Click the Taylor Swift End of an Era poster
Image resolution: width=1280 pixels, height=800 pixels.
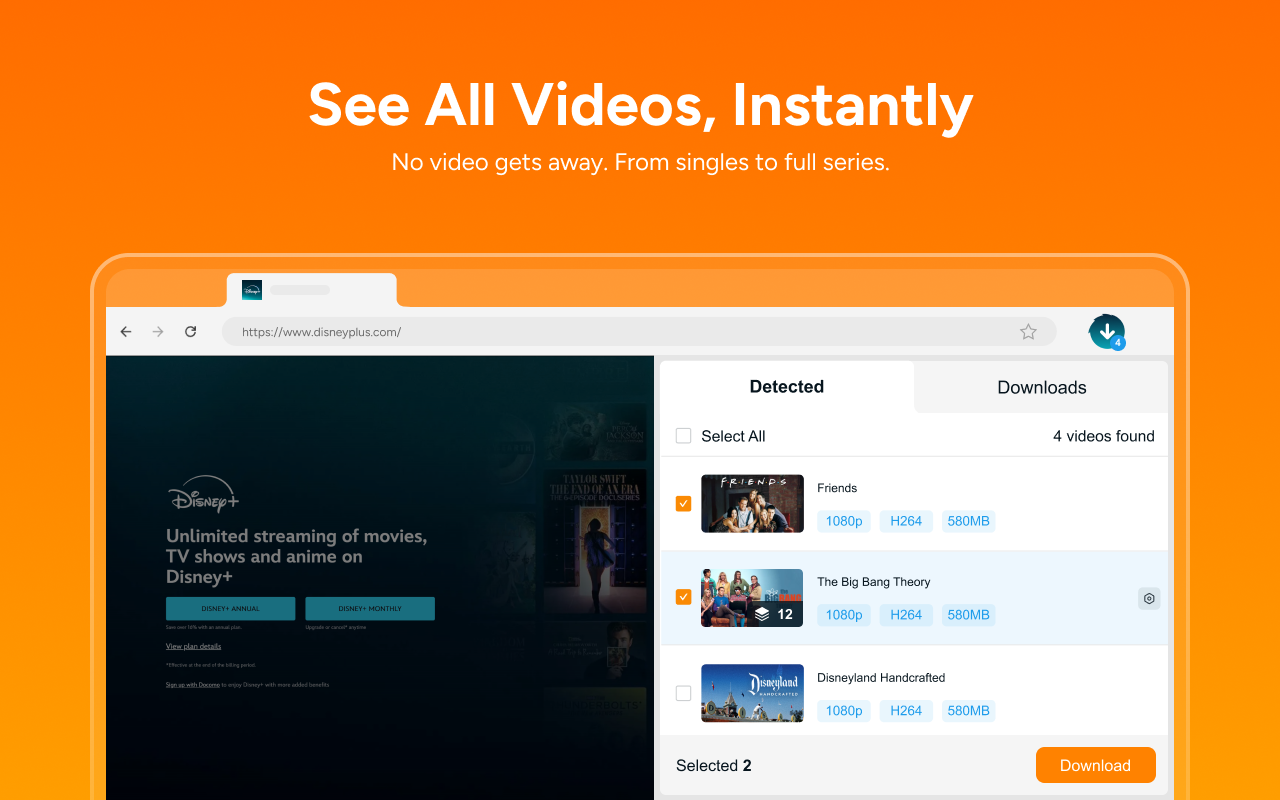coord(596,541)
